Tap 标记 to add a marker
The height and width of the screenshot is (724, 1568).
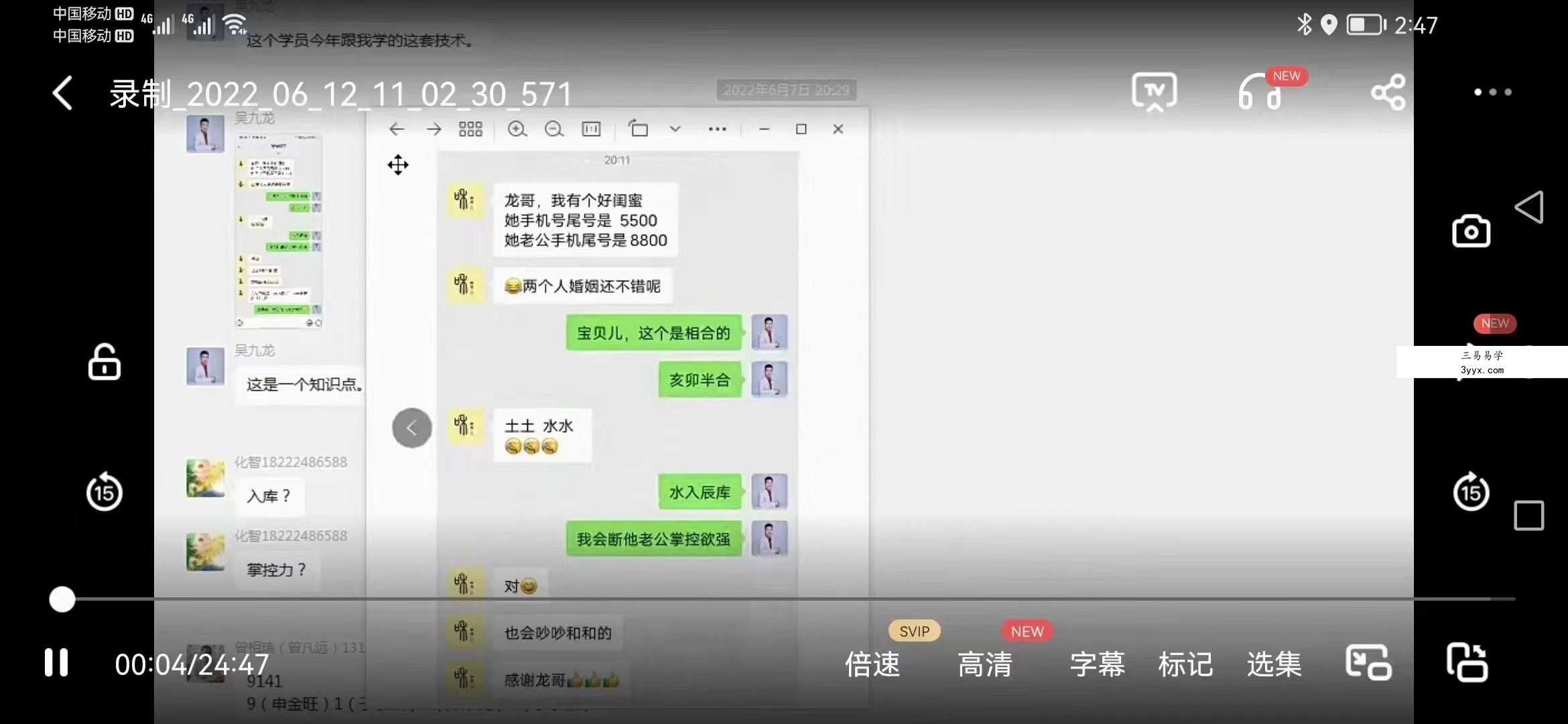click(1185, 664)
